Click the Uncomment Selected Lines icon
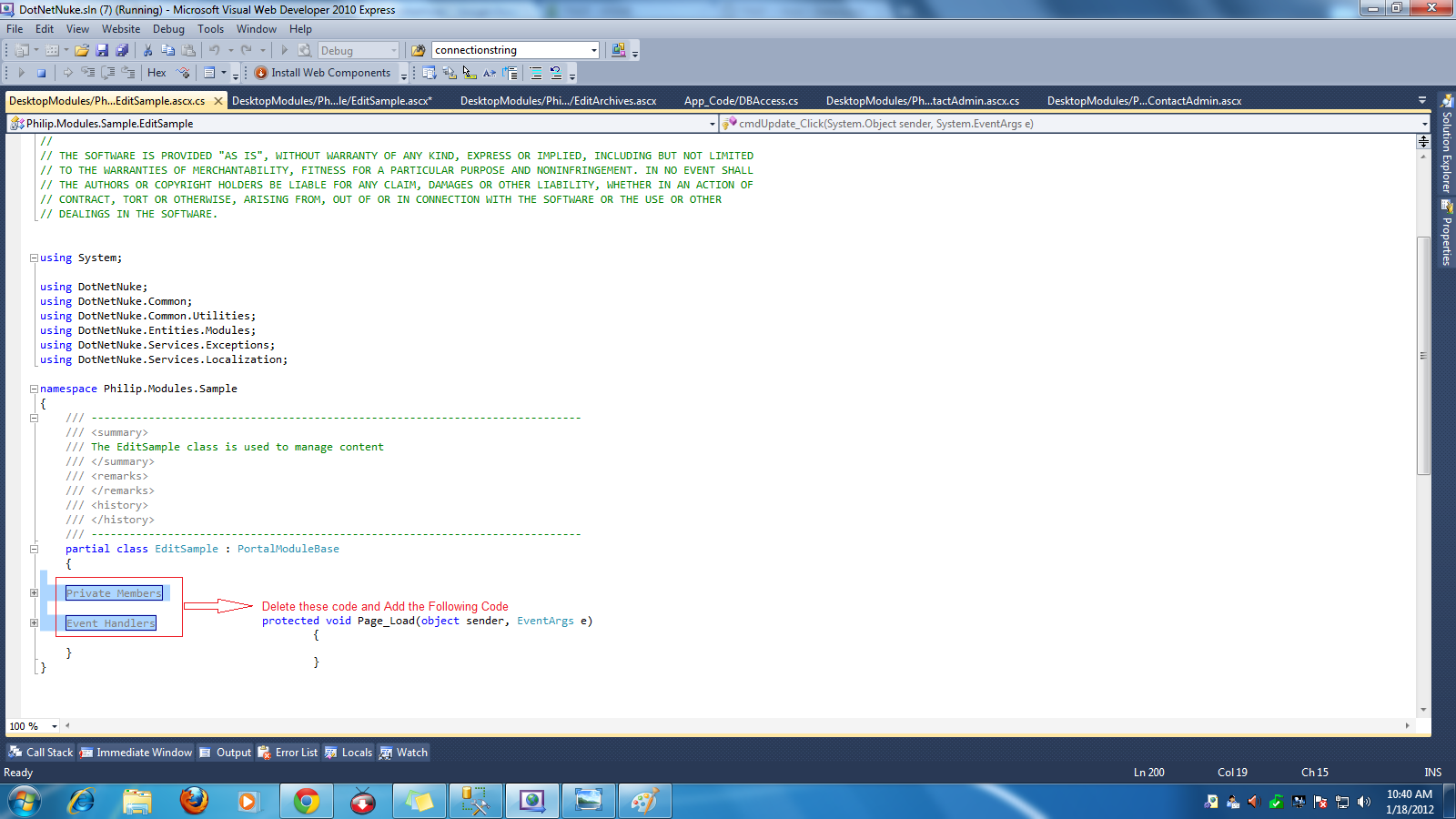This screenshot has height=819, width=1456. (556, 73)
